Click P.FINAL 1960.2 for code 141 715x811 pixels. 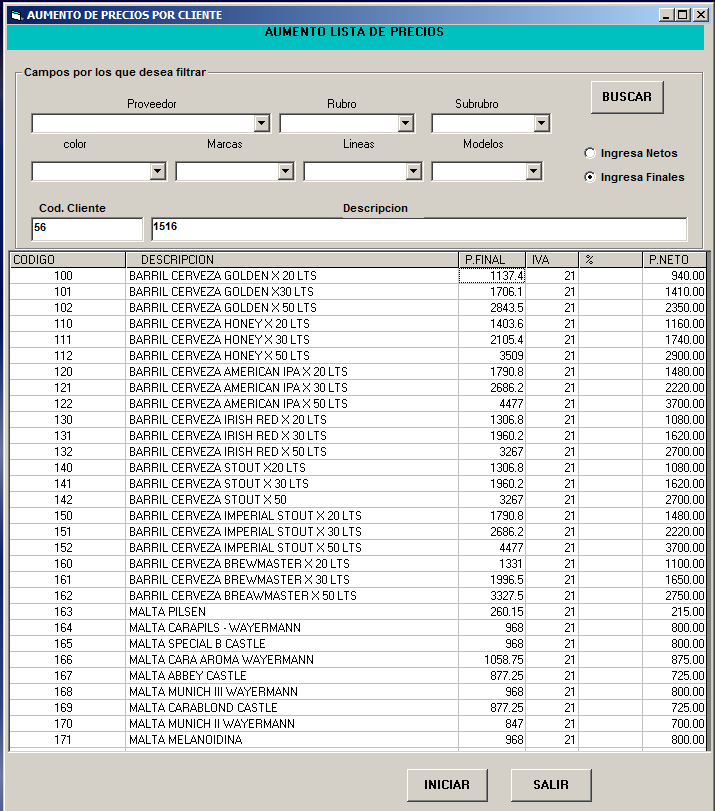pos(492,484)
